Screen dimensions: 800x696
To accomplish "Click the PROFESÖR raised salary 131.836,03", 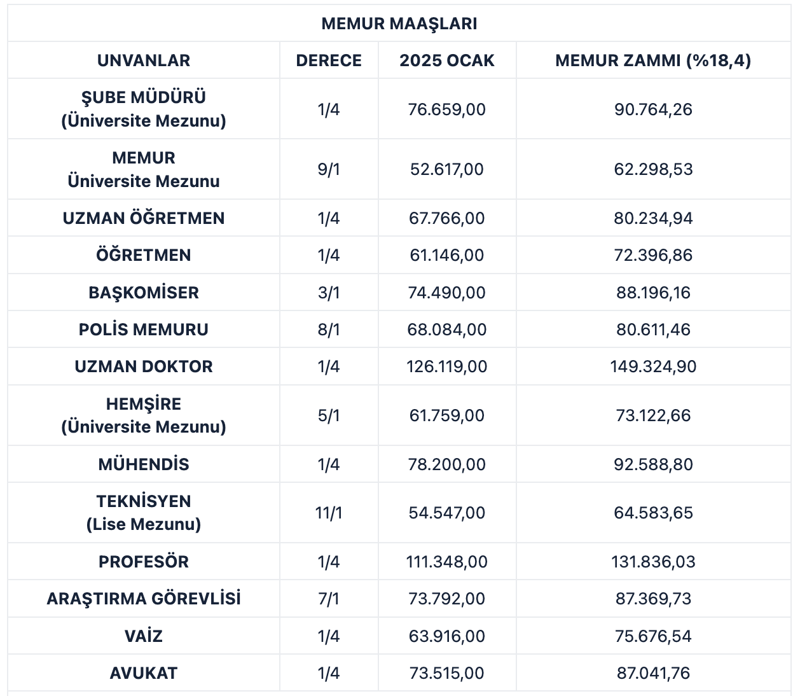I will (x=653, y=562).
